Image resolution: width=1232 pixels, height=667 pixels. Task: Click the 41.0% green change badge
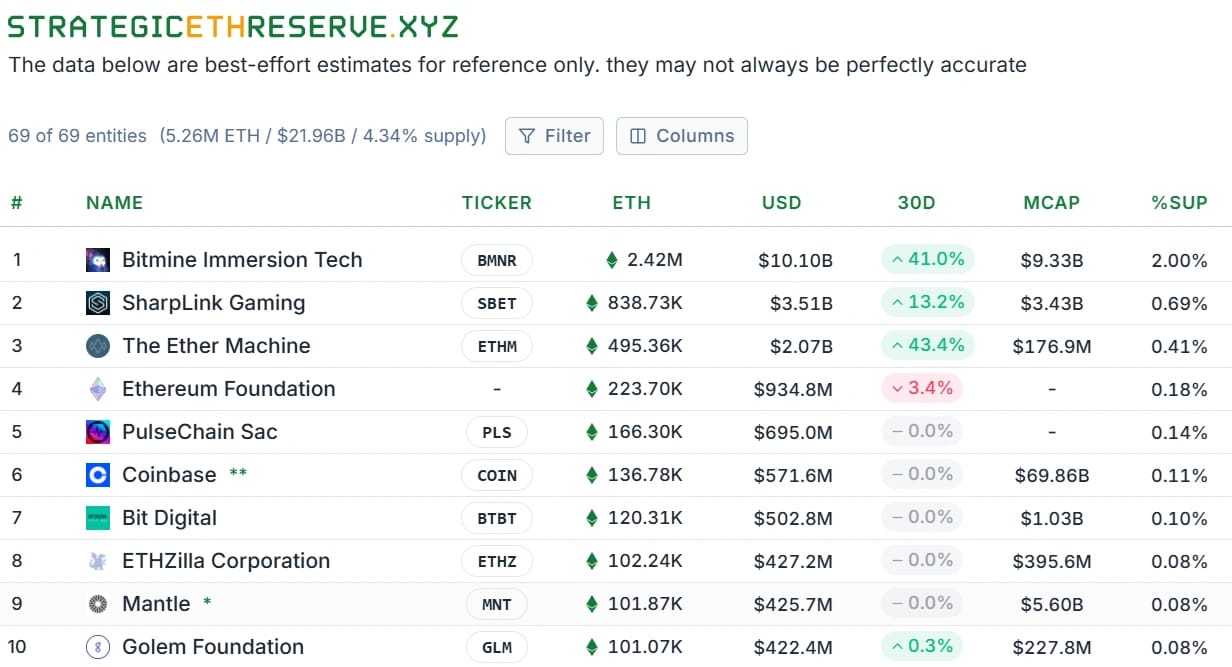(927, 260)
